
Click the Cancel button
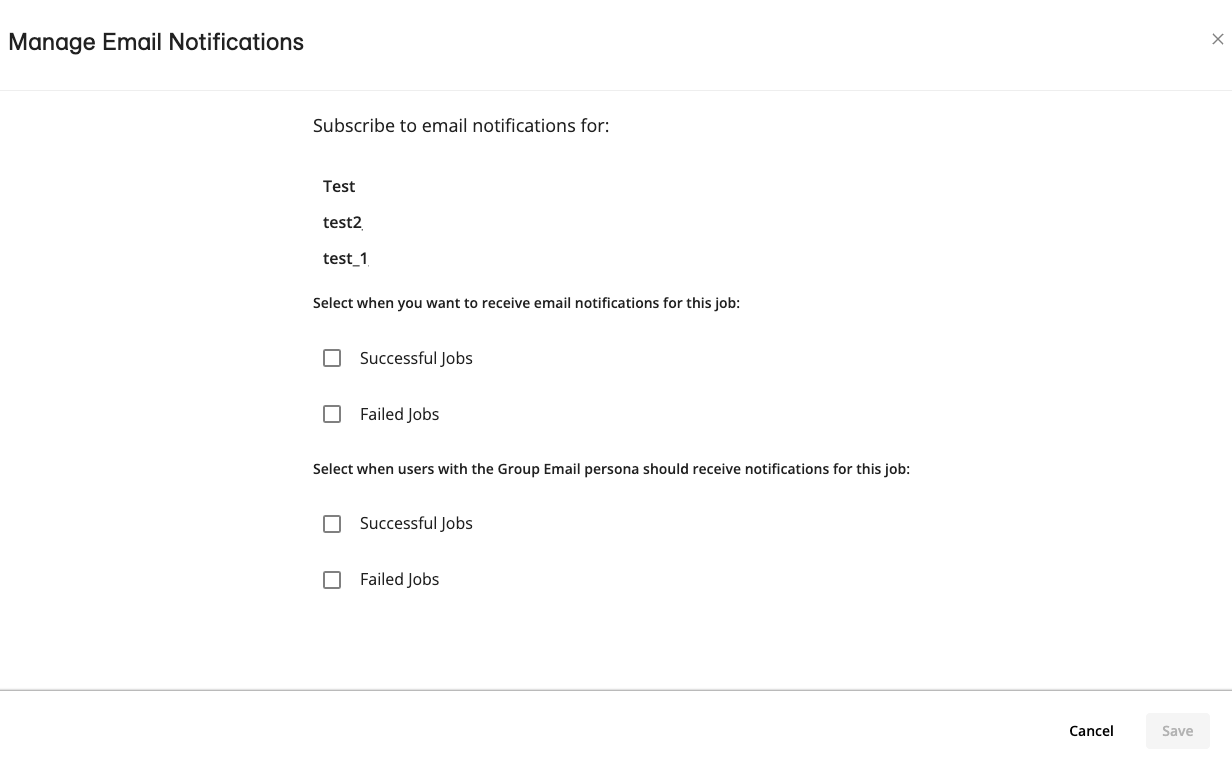pyautogui.click(x=1091, y=730)
